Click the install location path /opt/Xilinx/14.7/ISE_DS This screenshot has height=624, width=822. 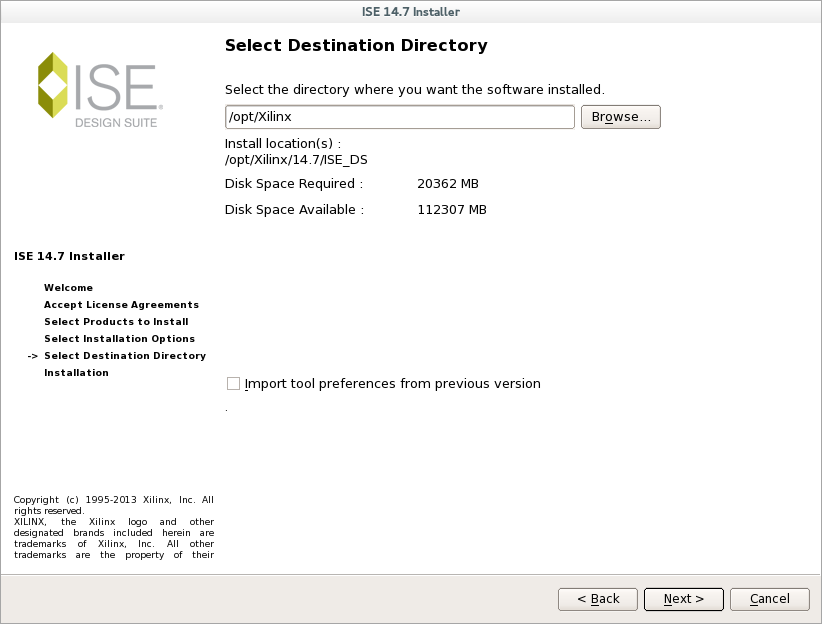coord(296,160)
